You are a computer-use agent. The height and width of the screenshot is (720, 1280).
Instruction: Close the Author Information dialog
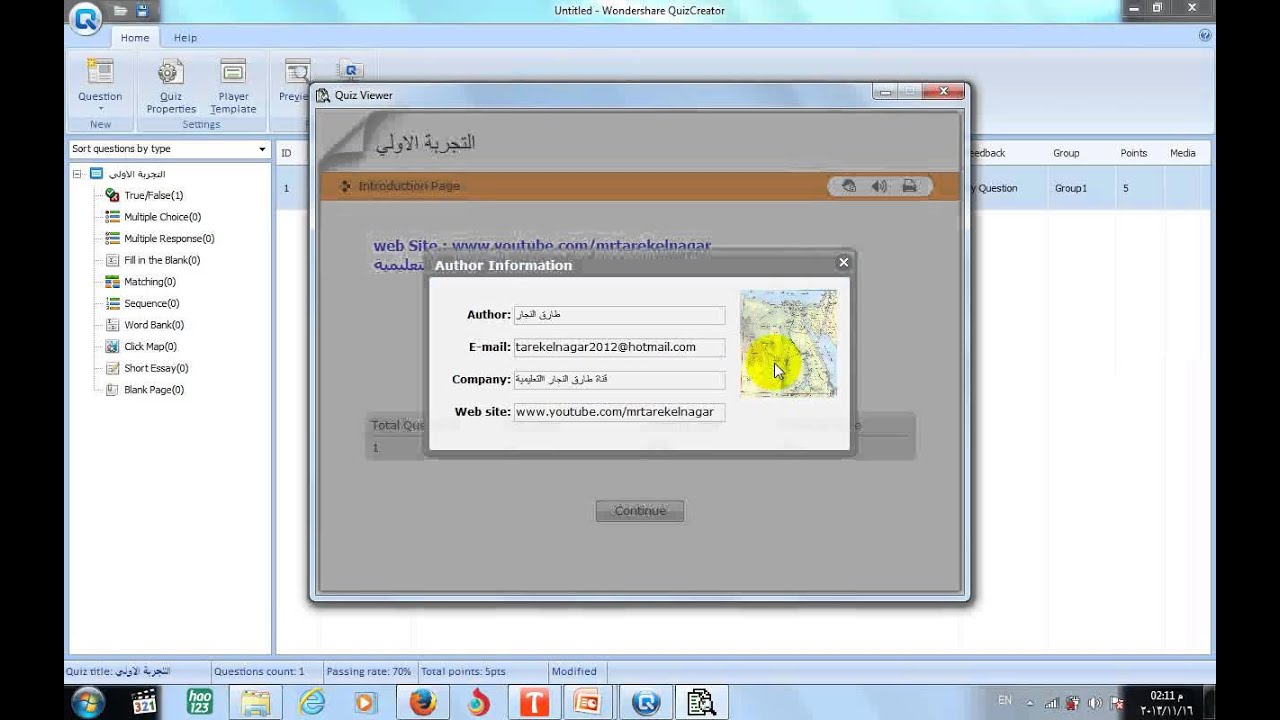click(844, 262)
